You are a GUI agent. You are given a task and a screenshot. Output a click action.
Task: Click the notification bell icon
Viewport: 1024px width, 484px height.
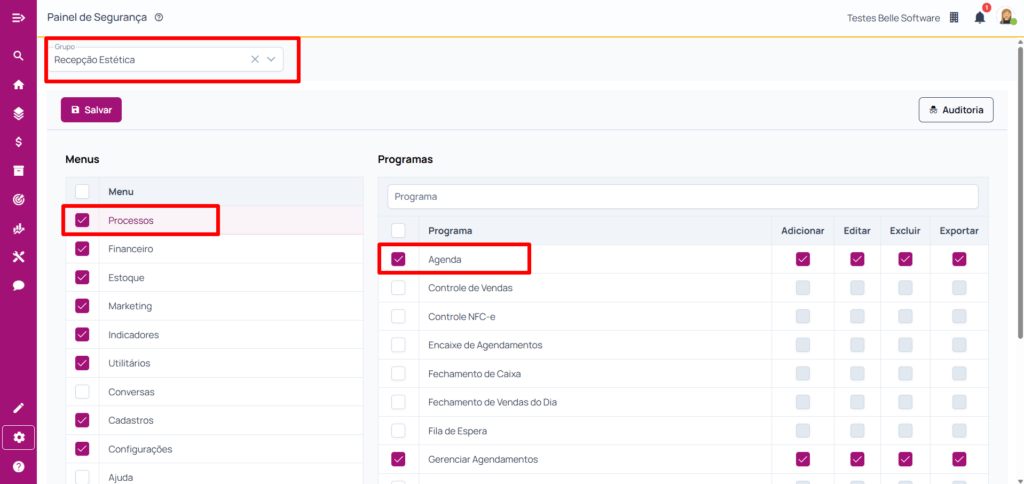coord(980,17)
